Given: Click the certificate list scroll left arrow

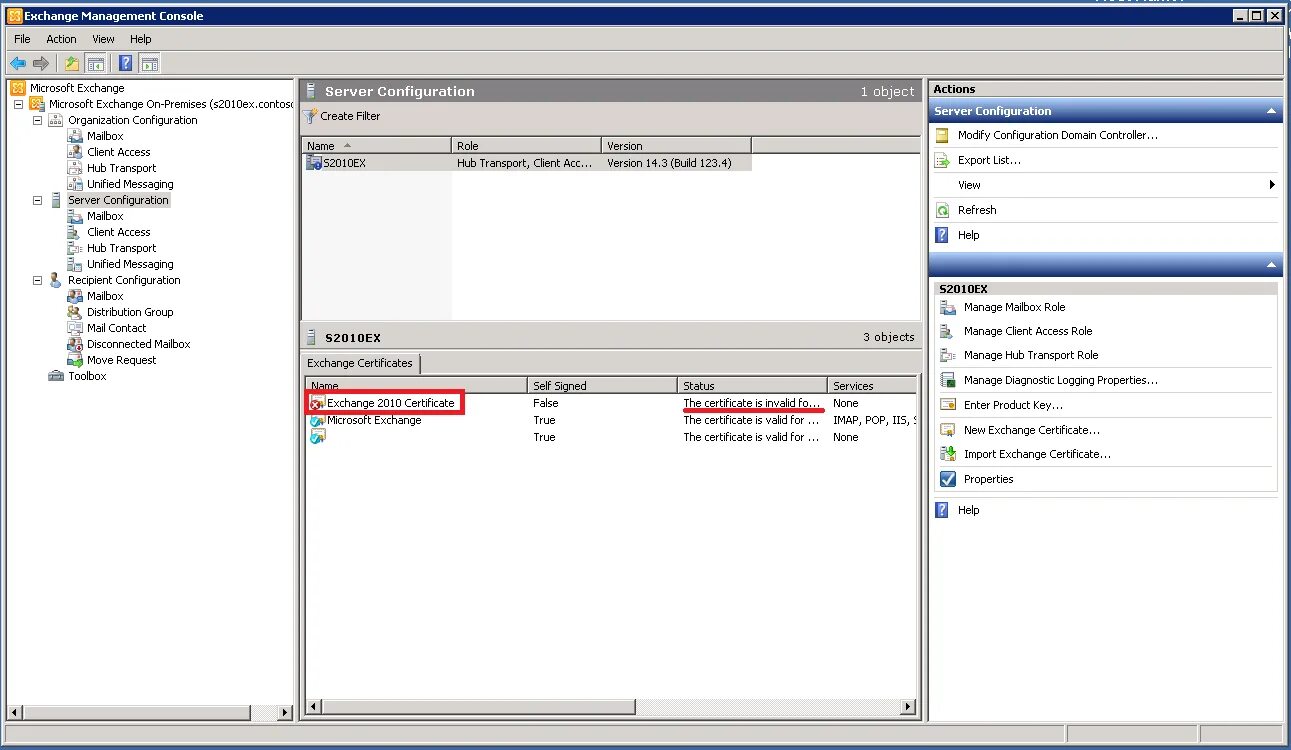Looking at the screenshot, I should (313, 707).
